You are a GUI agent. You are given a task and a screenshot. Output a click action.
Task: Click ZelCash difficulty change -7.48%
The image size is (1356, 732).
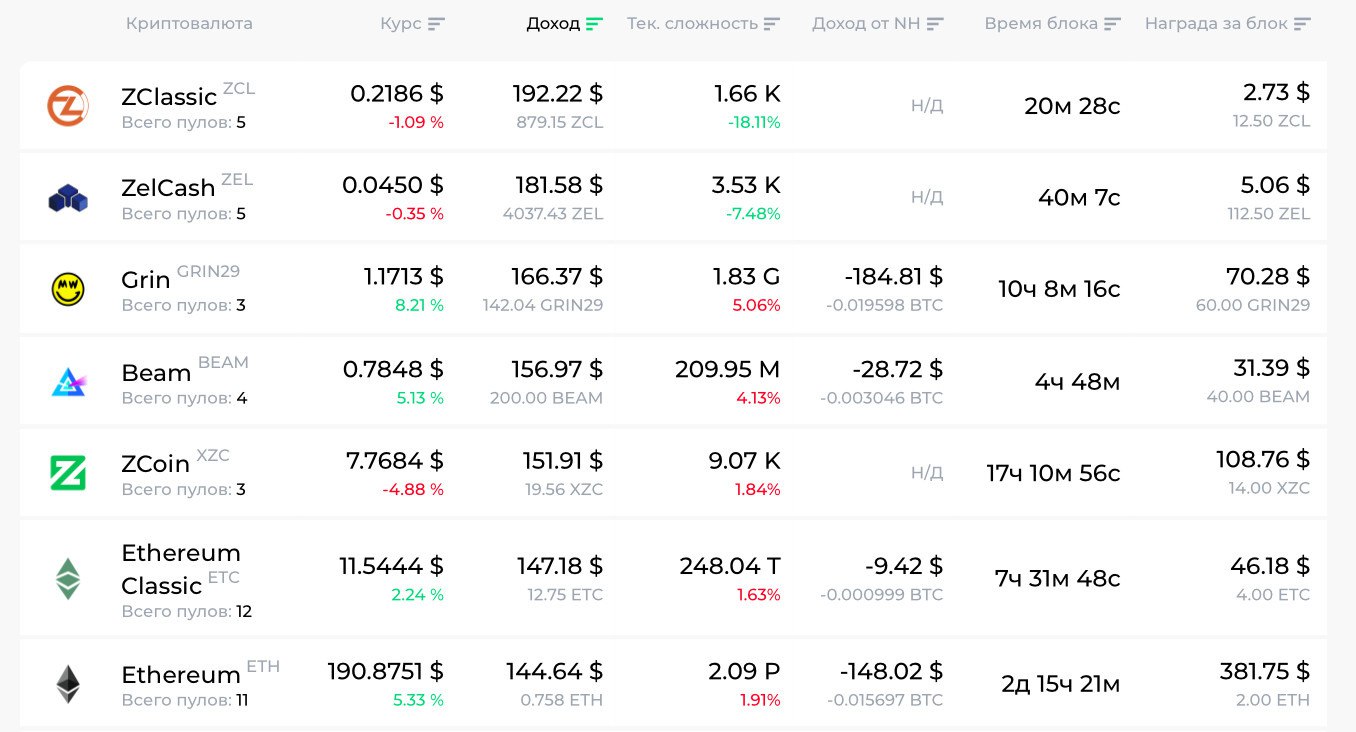tap(754, 214)
